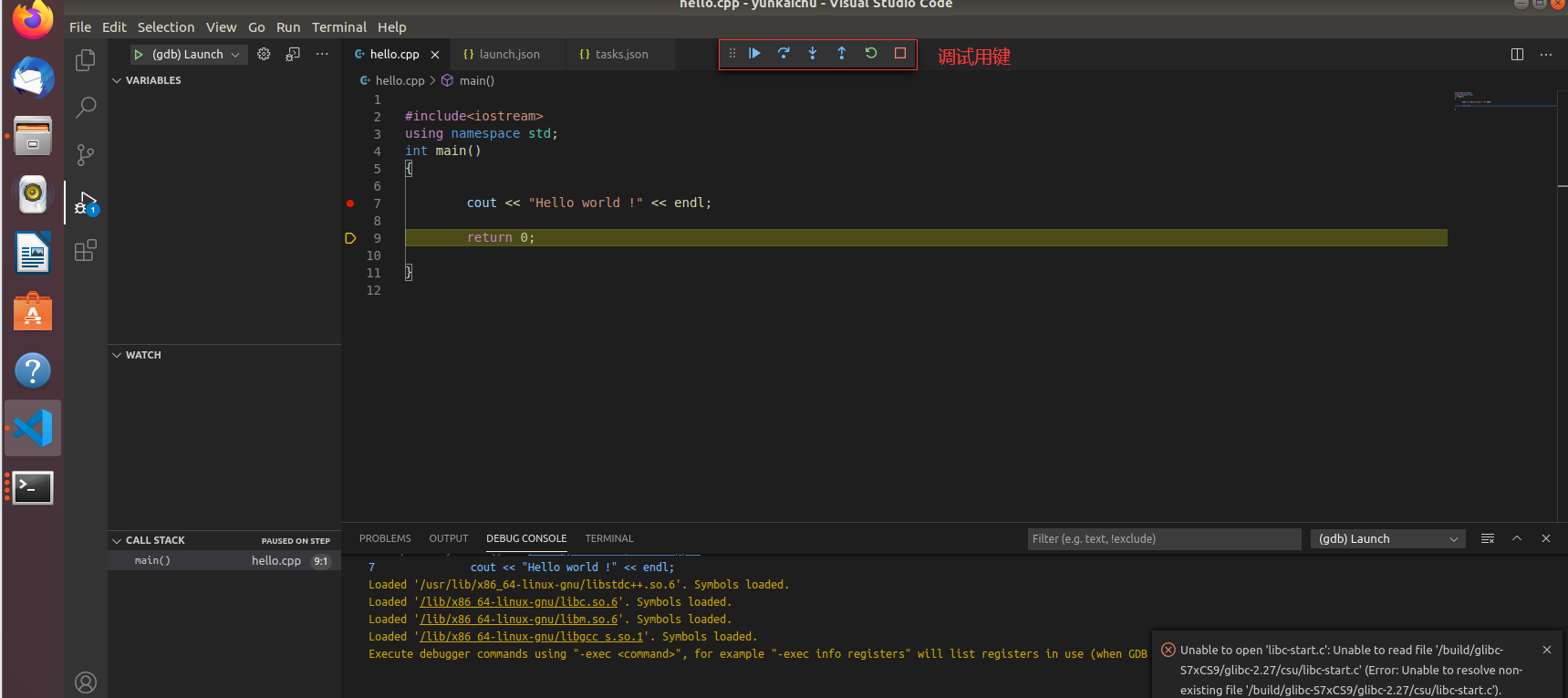Viewport: 1568px width, 698px height.
Task: Open the Edit menu
Action: pos(114,27)
